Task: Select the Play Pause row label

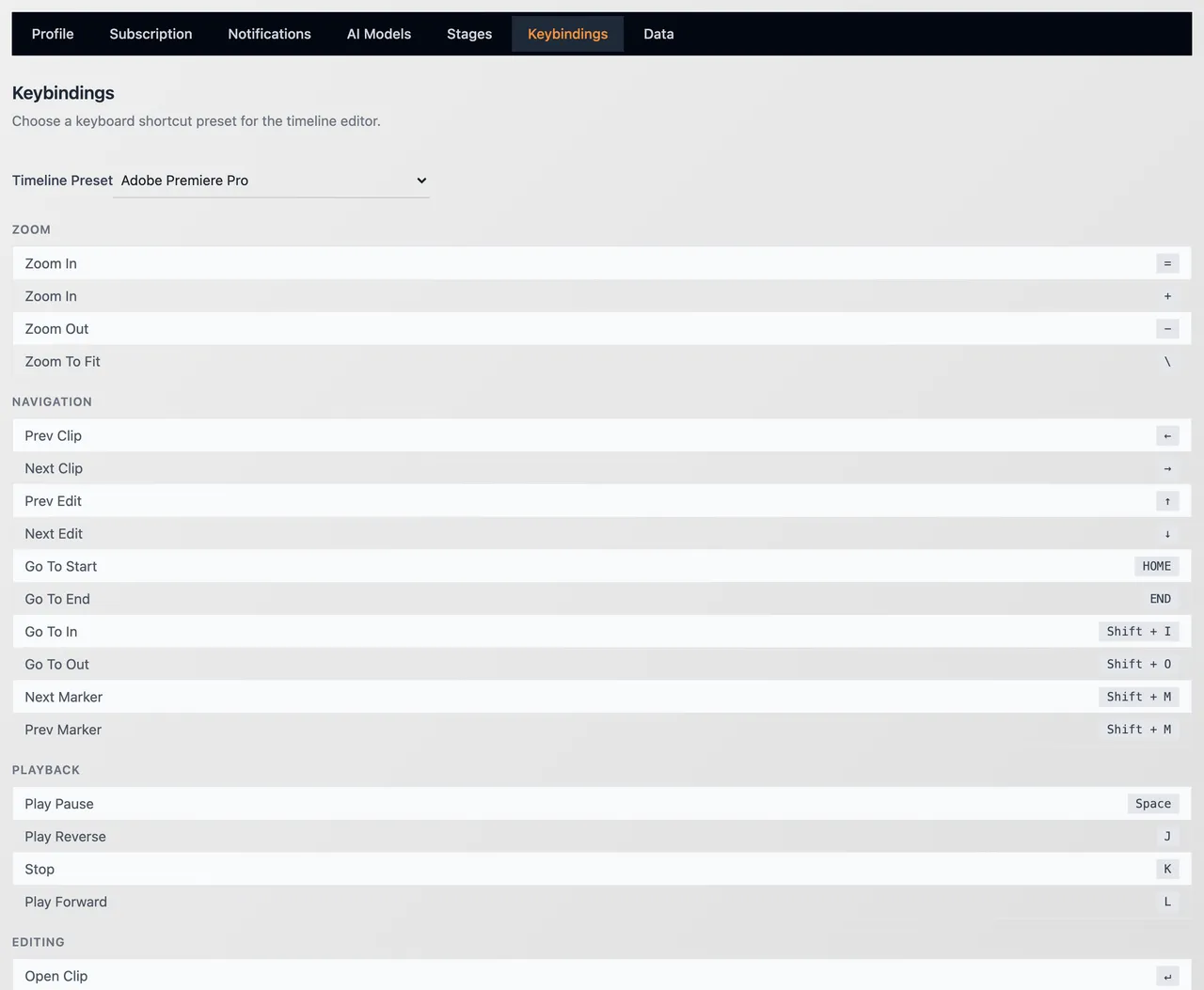Action: pyautogui.click(x=59, y=804)
